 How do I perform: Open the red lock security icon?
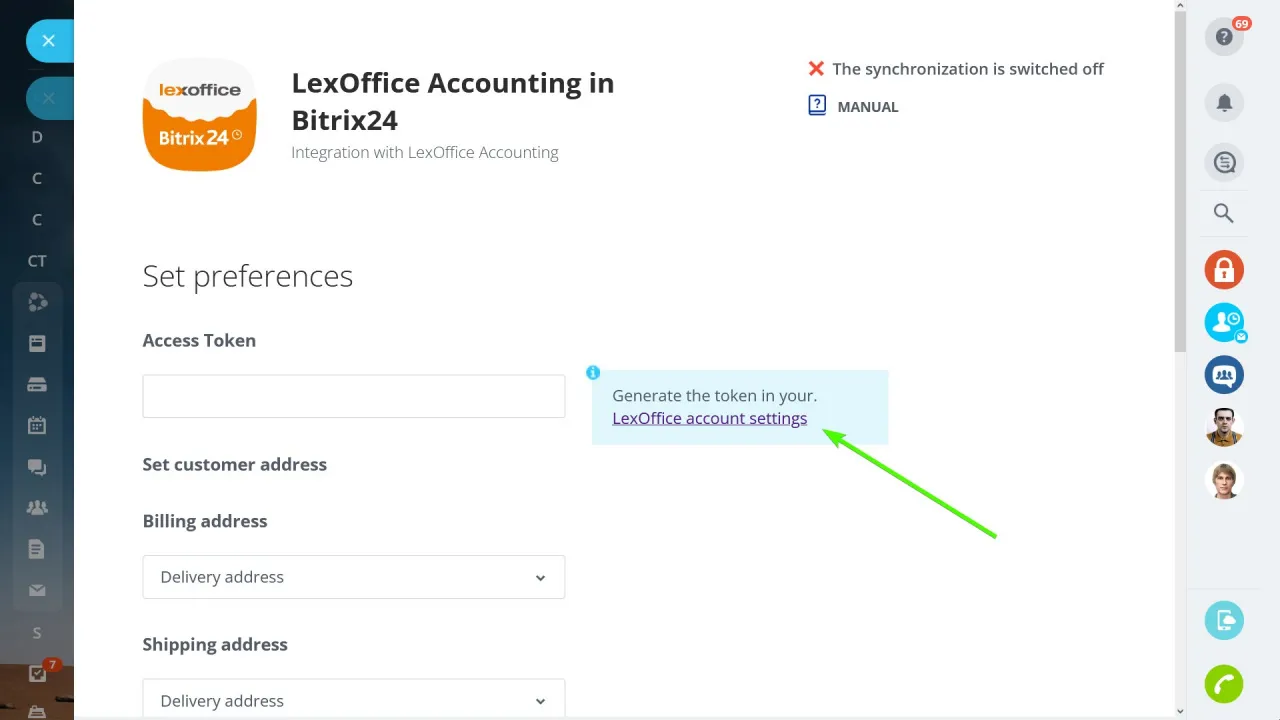pos(1224,269)
